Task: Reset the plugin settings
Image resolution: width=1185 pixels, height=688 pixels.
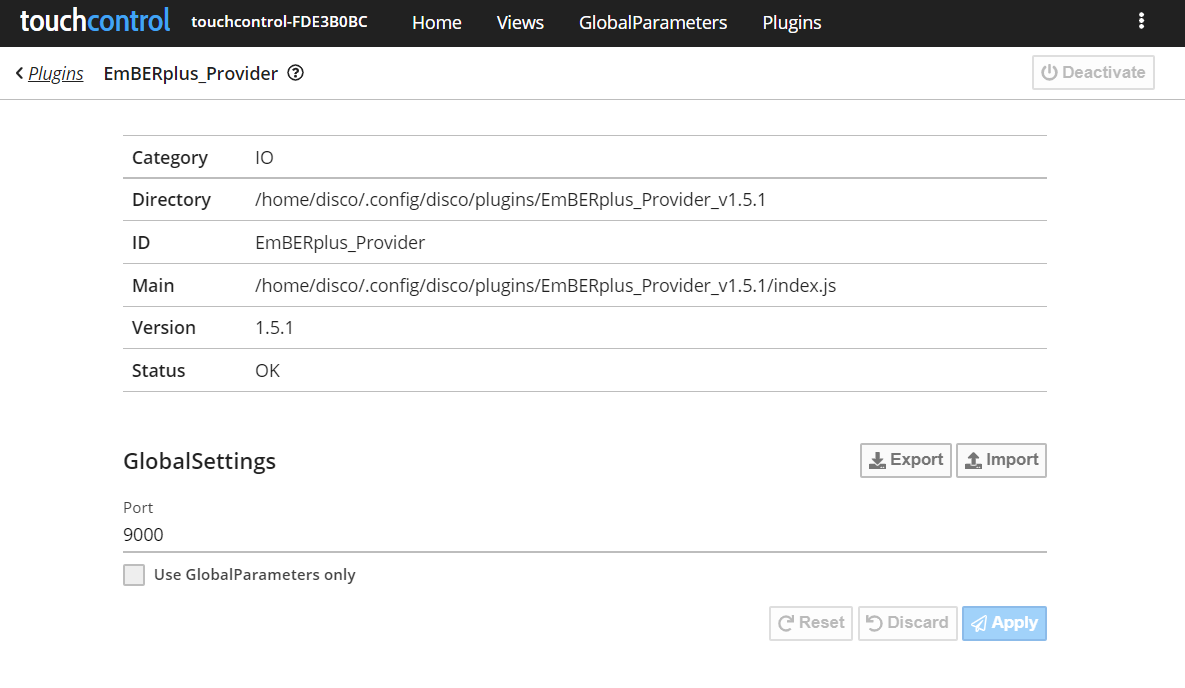Action: (811, 623)
